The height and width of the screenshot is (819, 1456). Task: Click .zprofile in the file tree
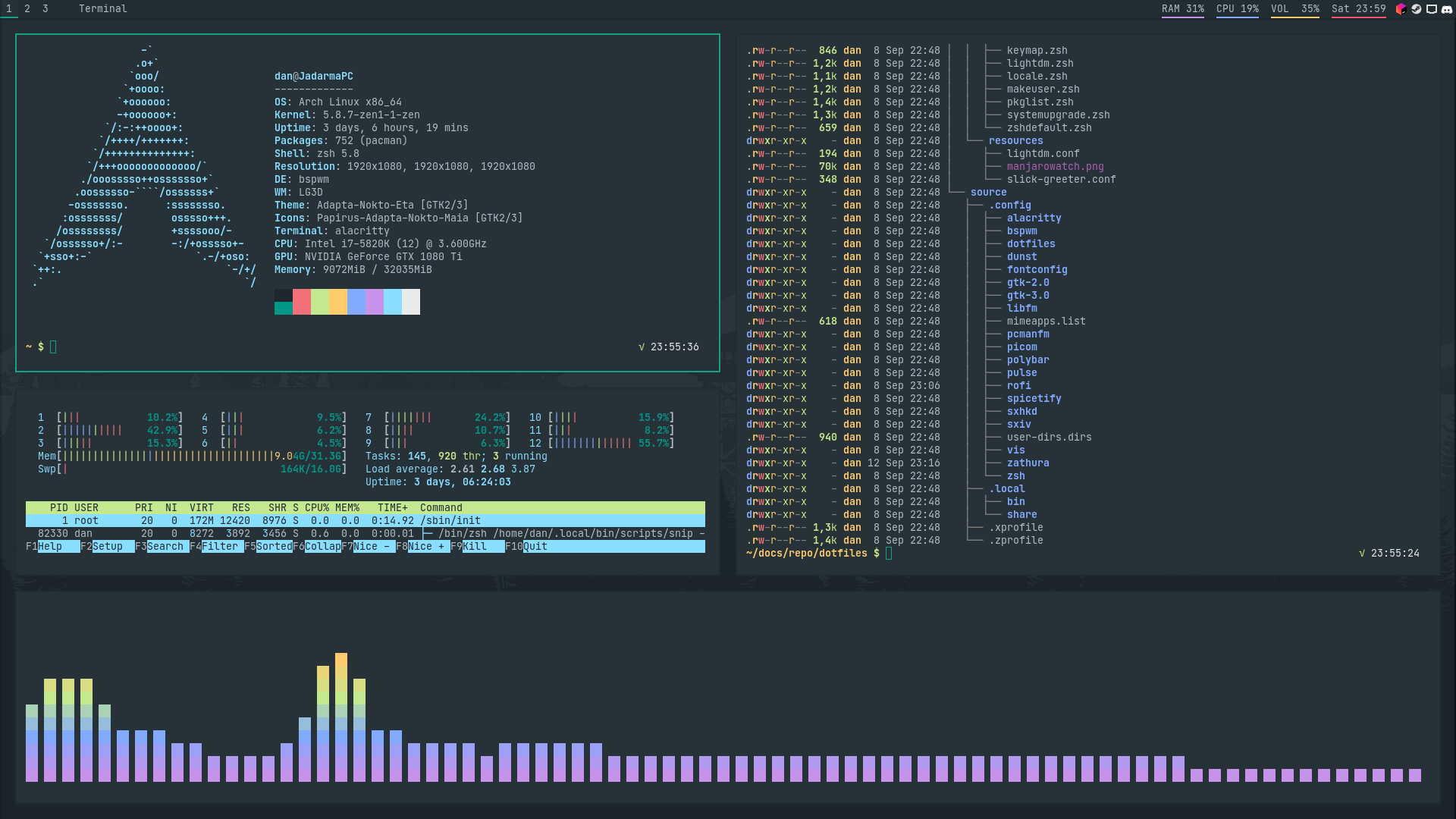(x=1016, y=541)
